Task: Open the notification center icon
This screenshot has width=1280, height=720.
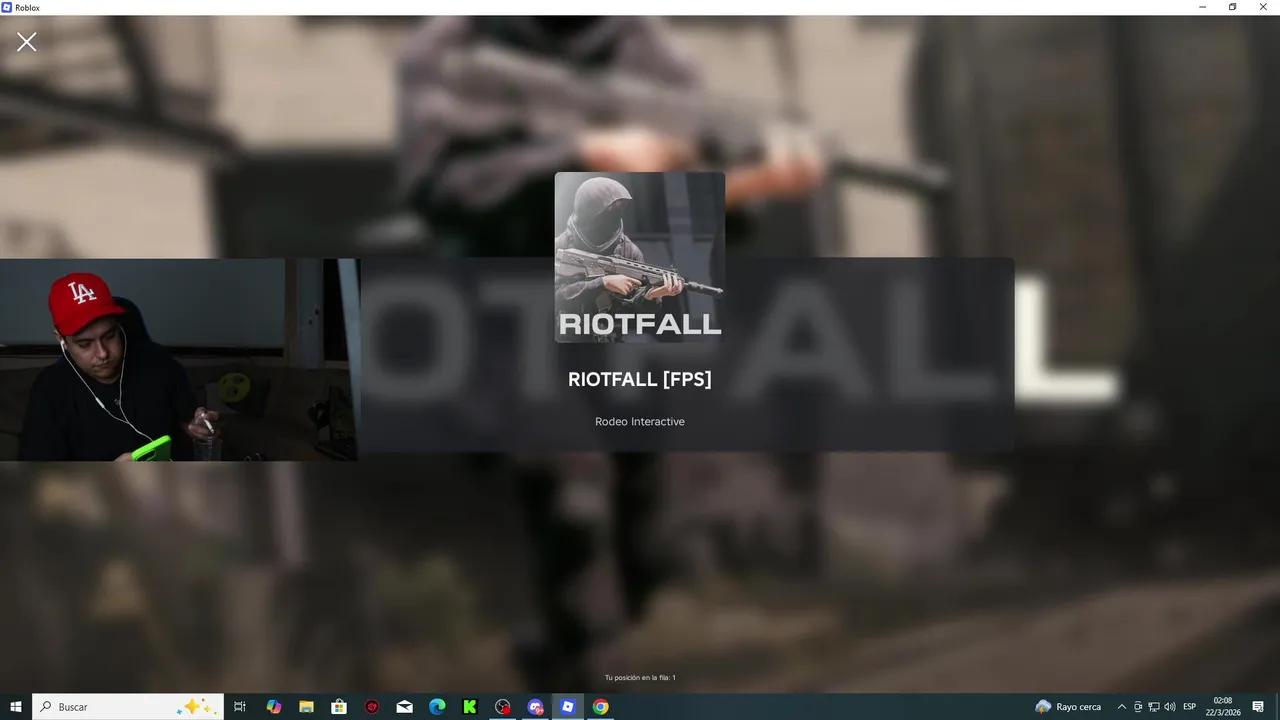Action: click(1258, 707)
